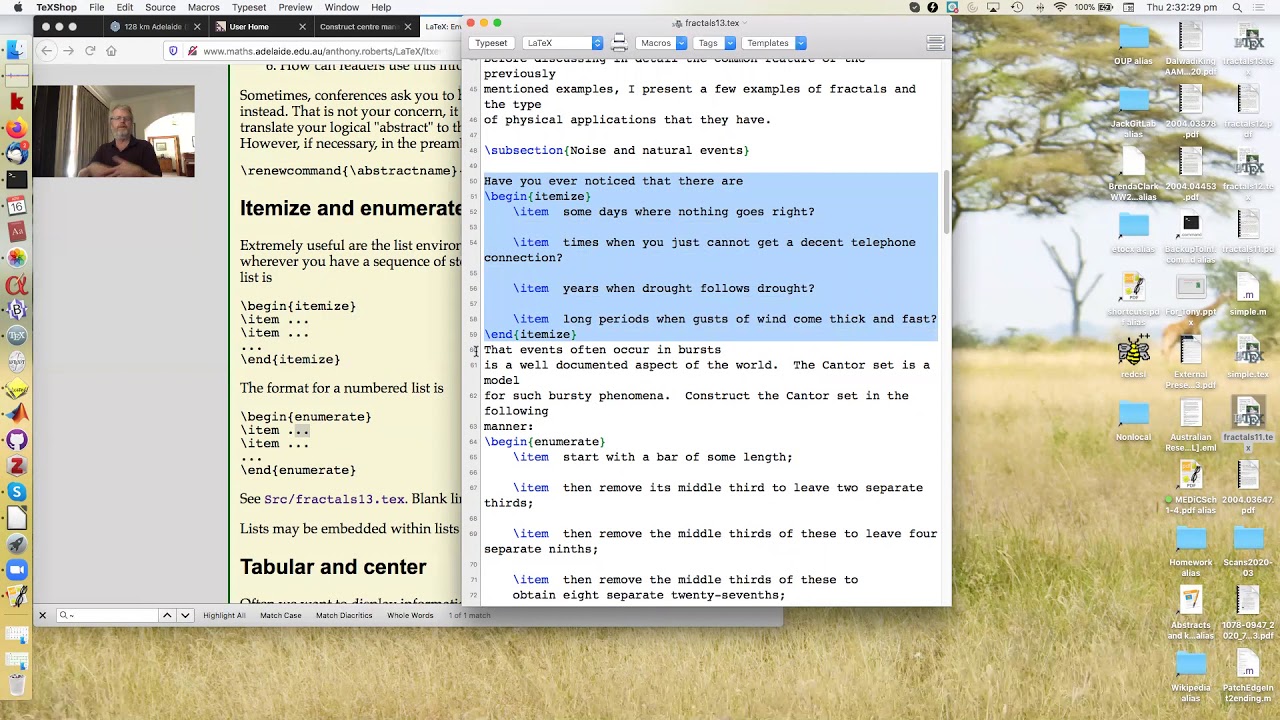Viewport: 1280px width, 720px height.
Task: Click find previous arrow in find bar
Action: coord(167,615)
